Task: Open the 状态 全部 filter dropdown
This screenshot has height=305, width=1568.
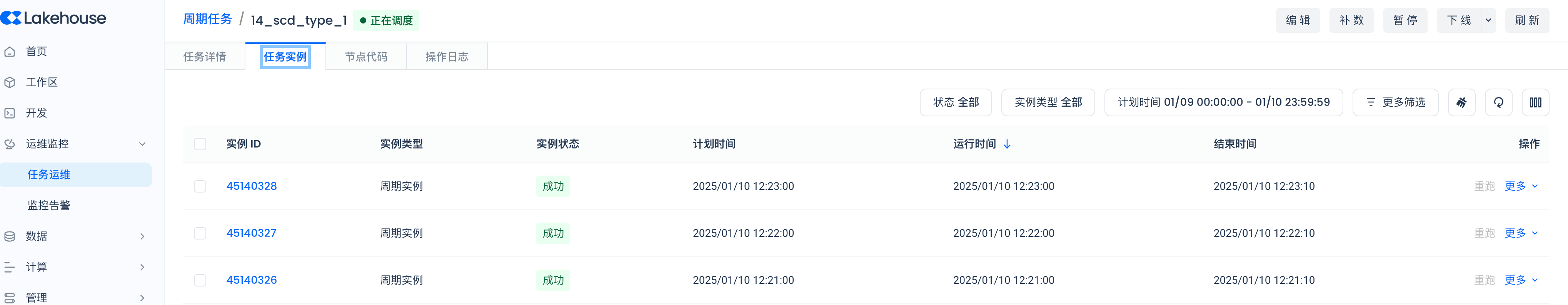Action: tap(956, 102)
